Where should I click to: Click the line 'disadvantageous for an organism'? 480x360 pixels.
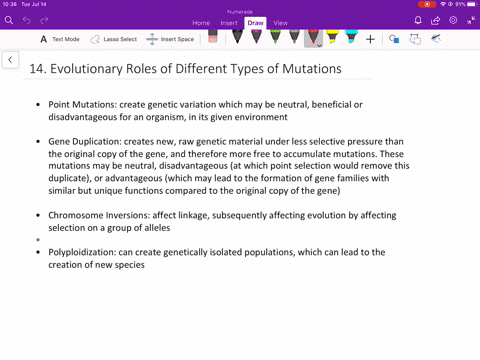[x=168, y=117]
